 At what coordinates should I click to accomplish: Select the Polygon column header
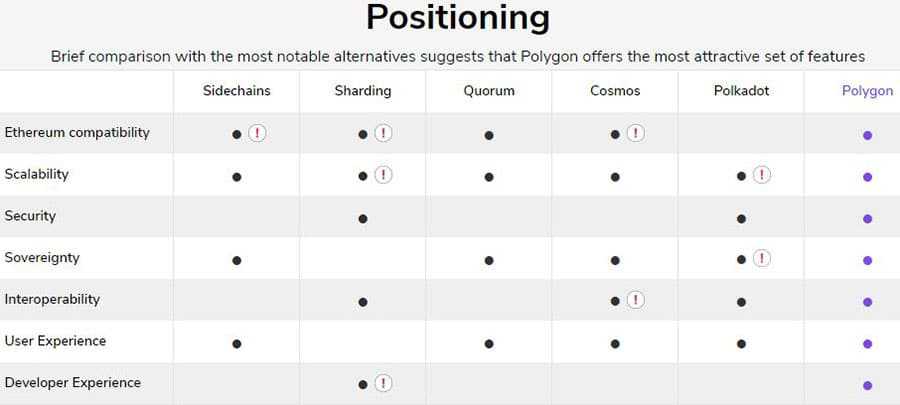(867, 91)
